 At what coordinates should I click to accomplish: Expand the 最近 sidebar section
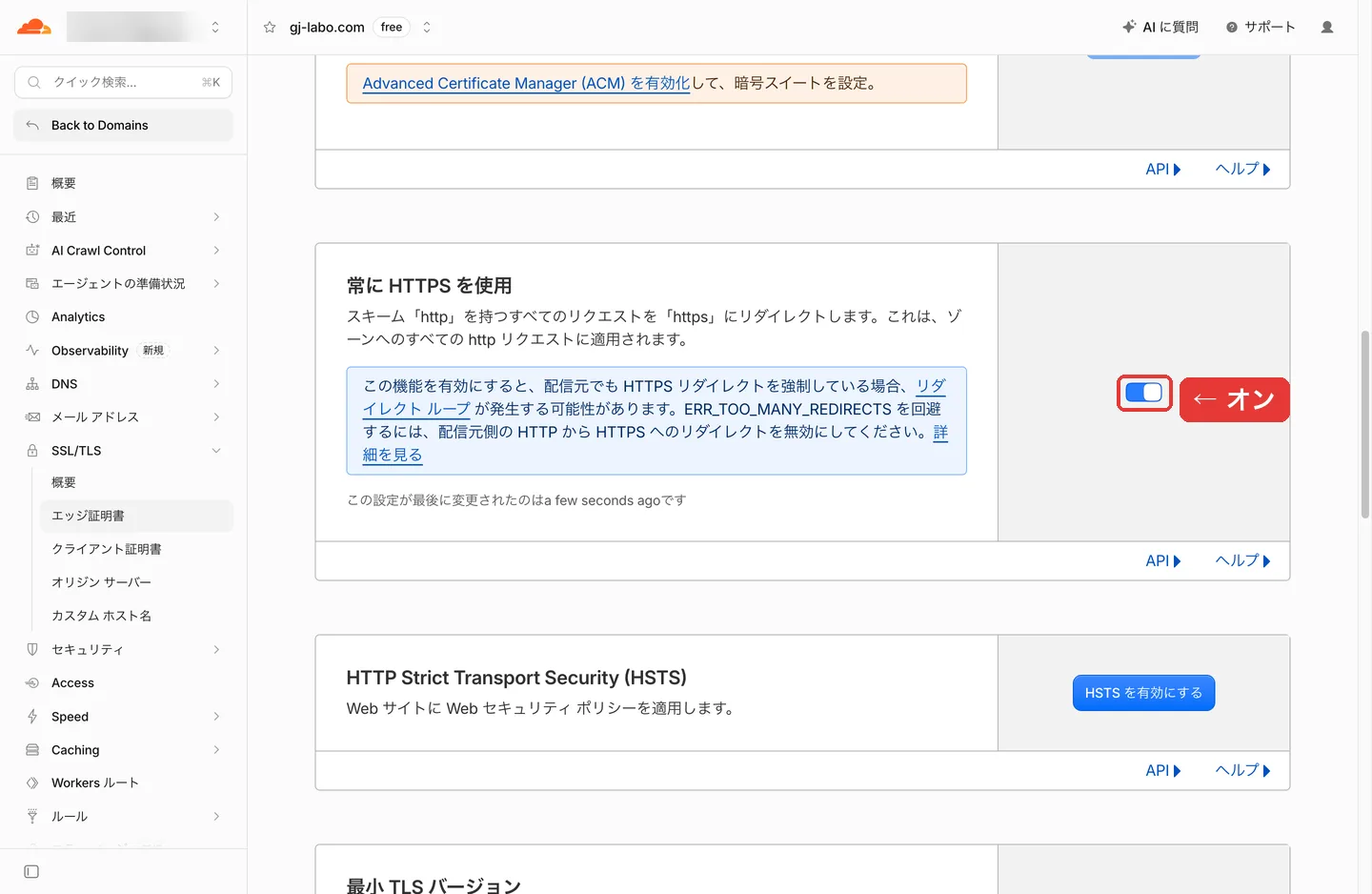216,217
